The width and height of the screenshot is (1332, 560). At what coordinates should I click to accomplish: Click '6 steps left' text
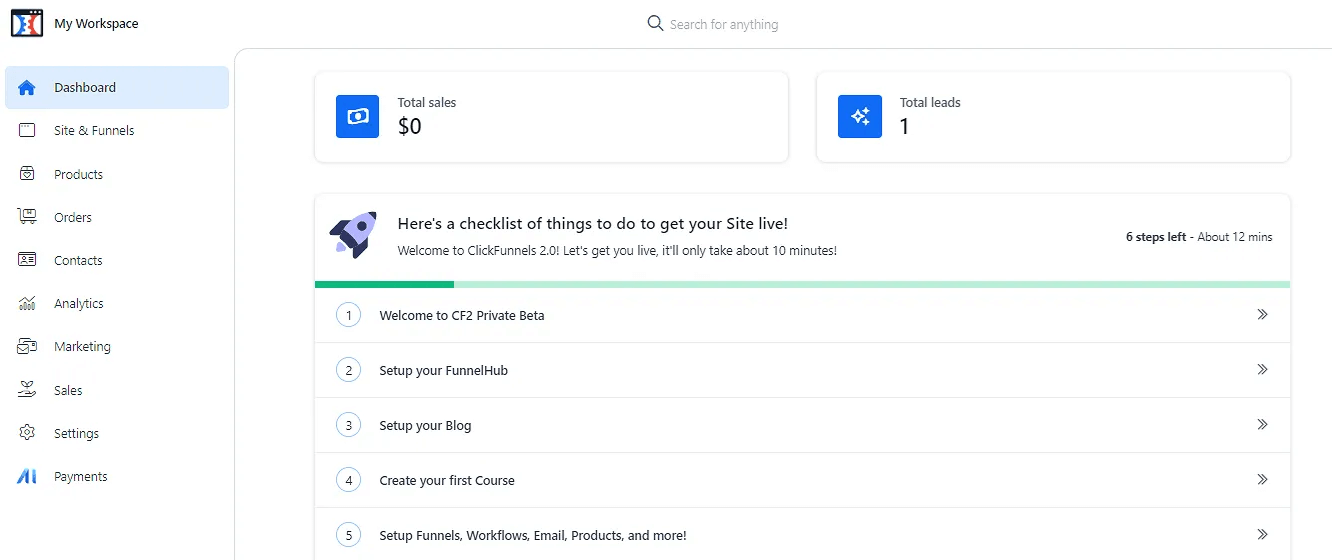1156,237
